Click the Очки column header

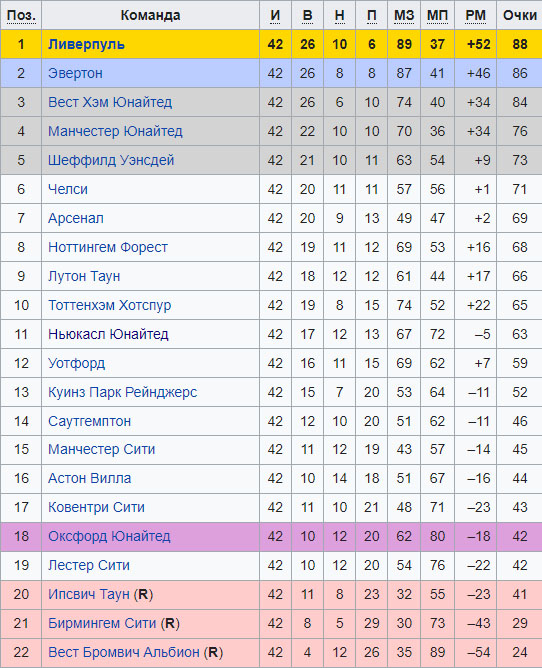tap(519, 15)
